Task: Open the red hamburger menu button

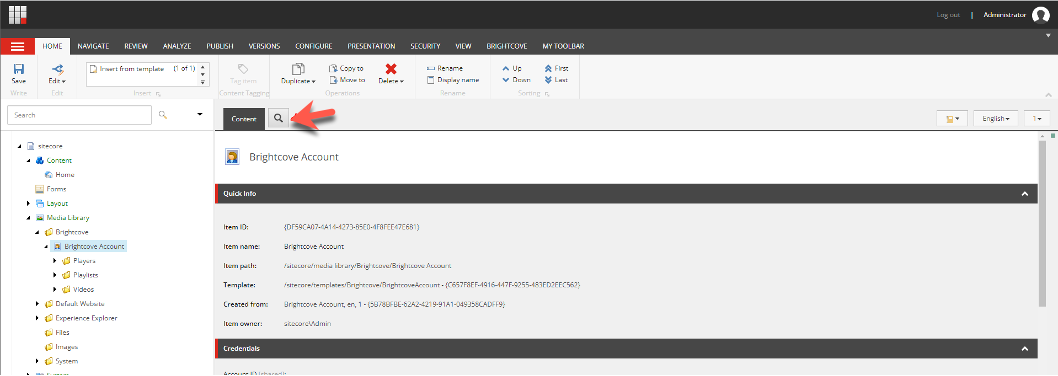Action: 18,46
